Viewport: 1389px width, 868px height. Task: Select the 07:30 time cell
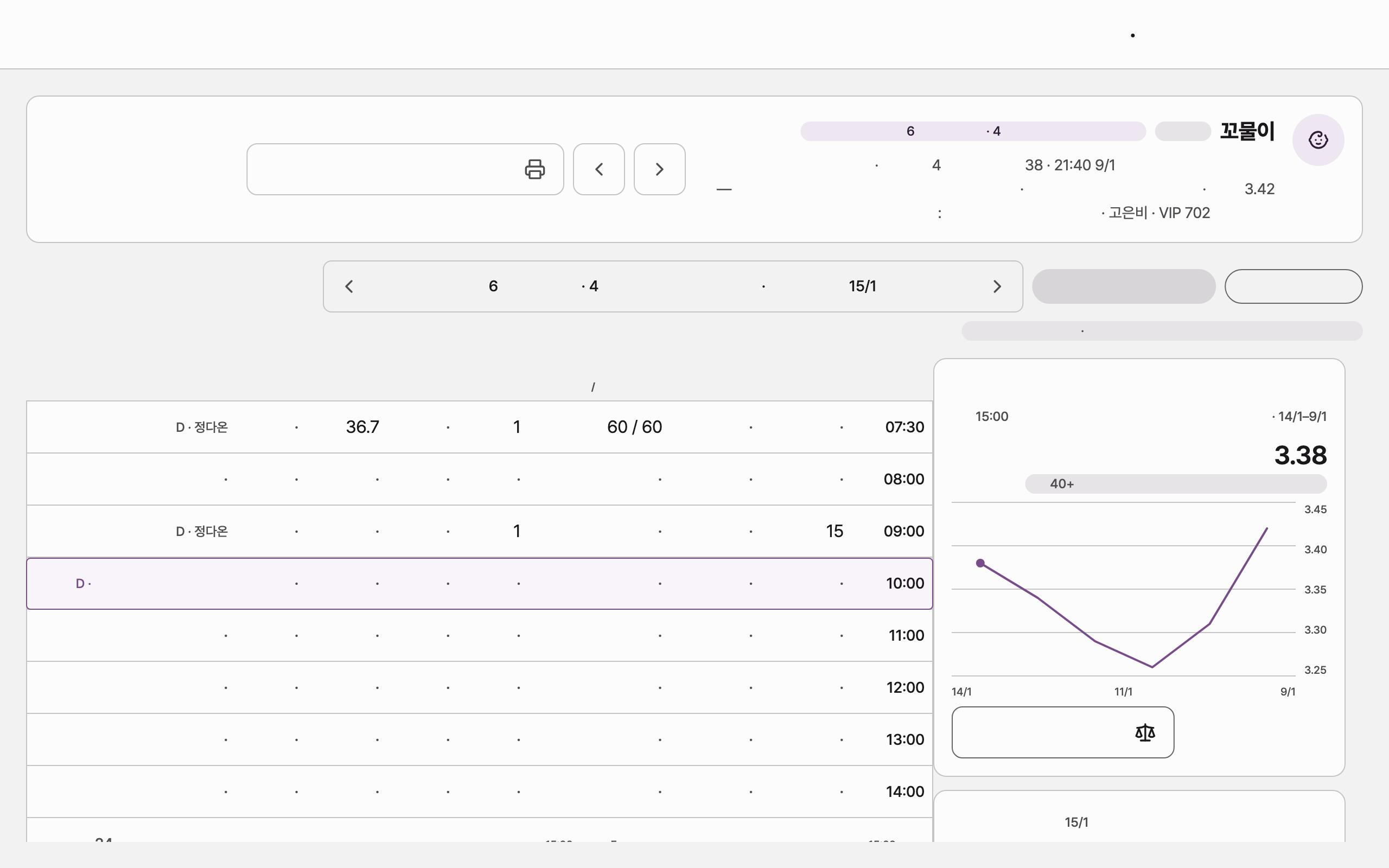coord(904,427)
